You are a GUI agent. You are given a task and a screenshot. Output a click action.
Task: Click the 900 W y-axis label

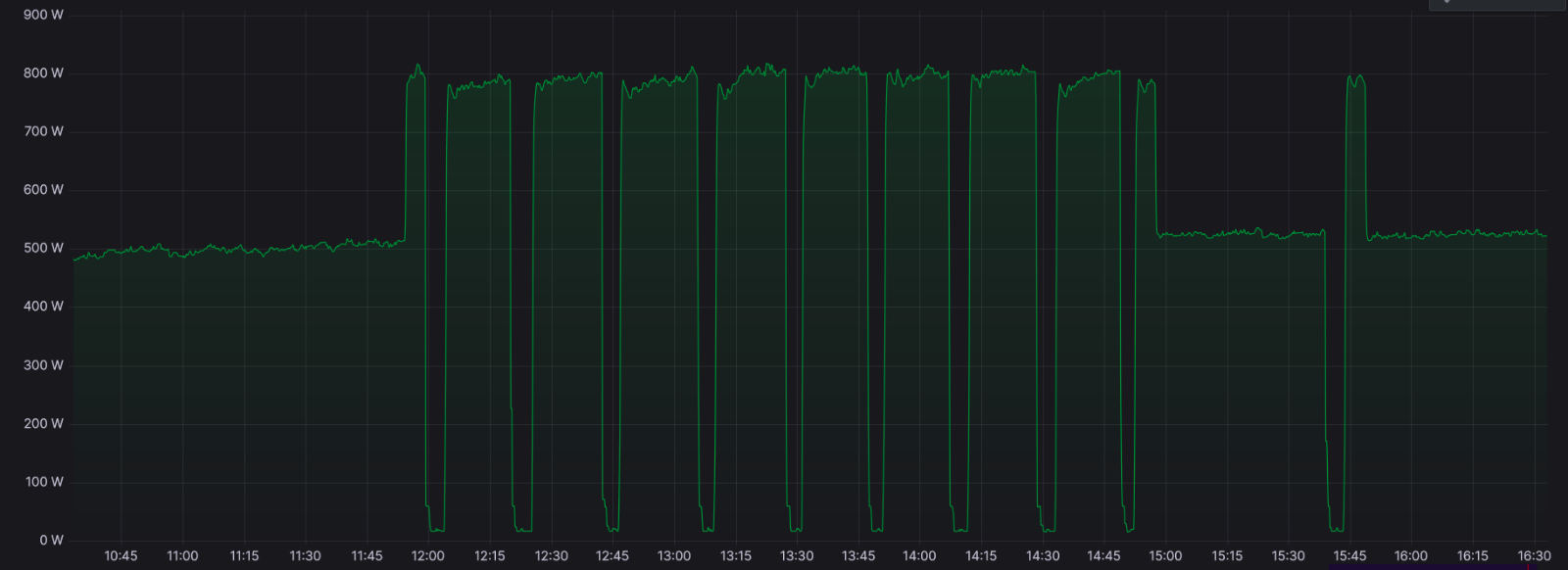point(43,15)
